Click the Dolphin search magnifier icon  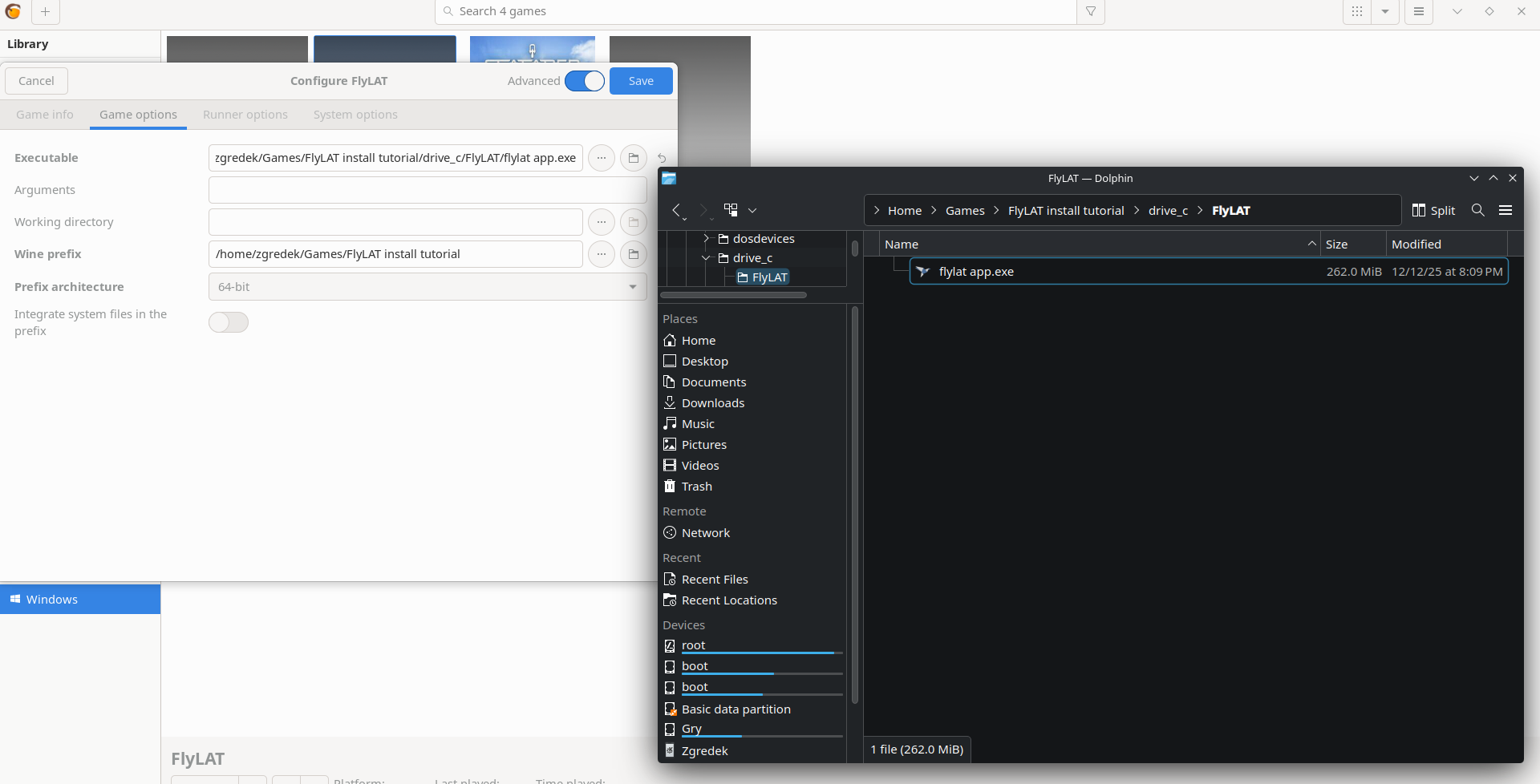pos(1477,210)
